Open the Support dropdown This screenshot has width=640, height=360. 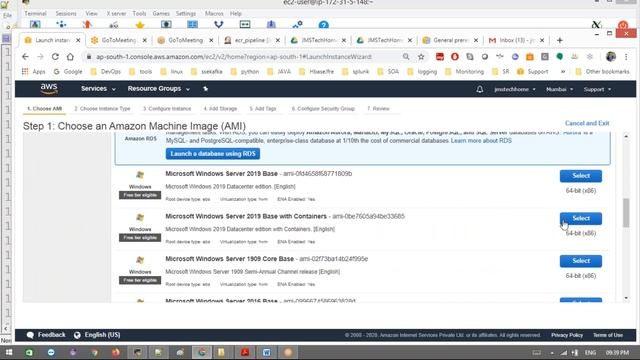pyautogui.click(x=597, y=89)
